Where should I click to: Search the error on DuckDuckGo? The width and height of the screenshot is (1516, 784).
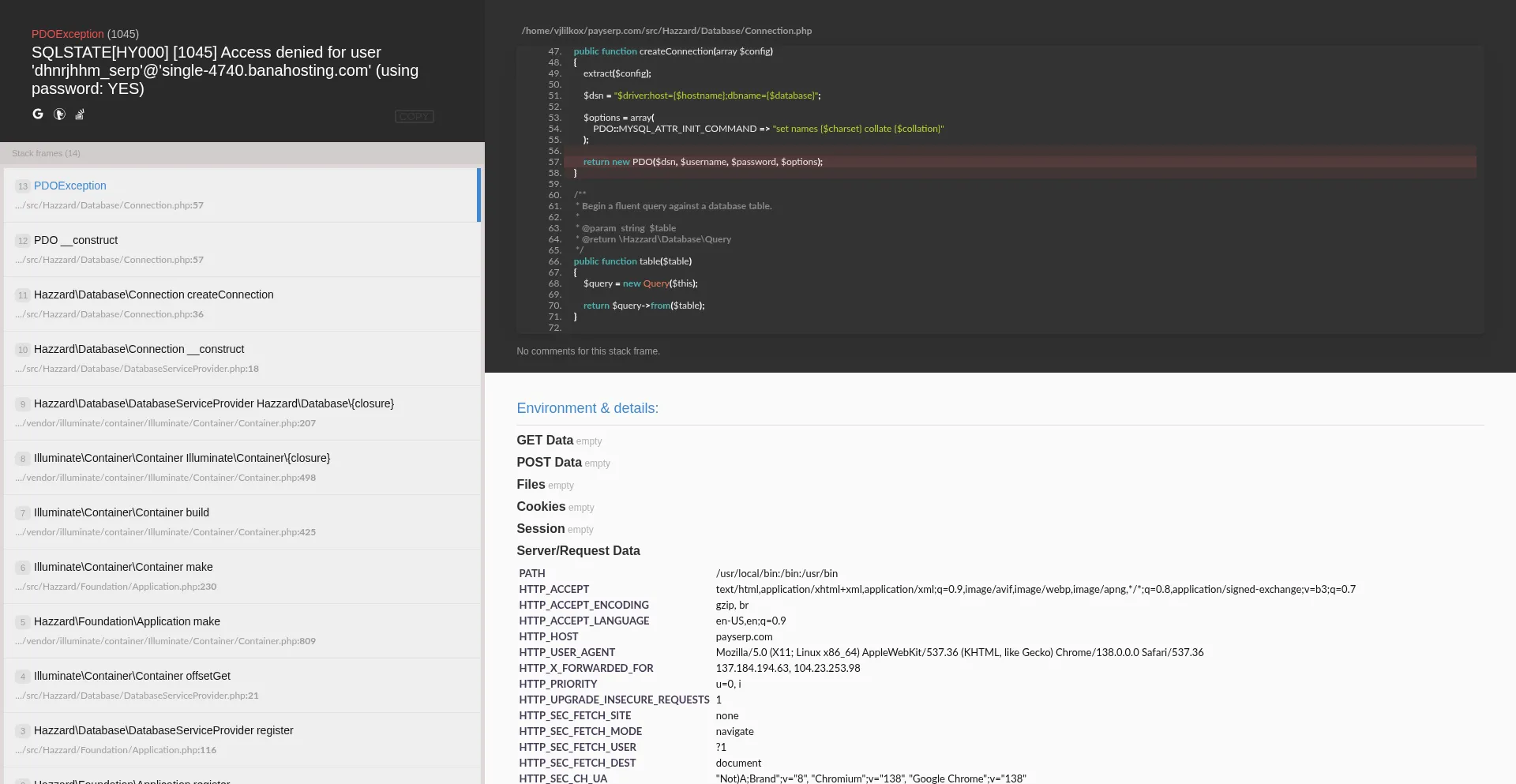click(59, 114)
